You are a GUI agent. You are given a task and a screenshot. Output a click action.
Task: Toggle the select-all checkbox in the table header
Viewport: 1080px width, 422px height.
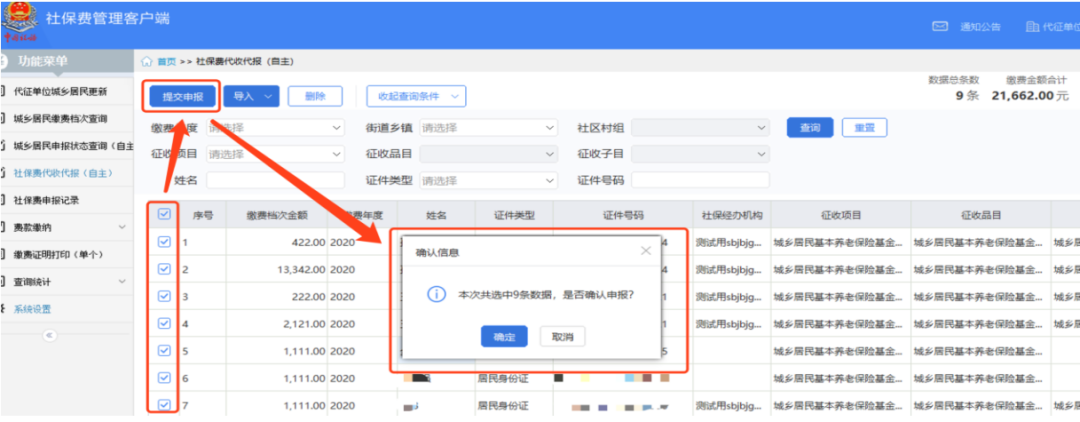point(164,214)
